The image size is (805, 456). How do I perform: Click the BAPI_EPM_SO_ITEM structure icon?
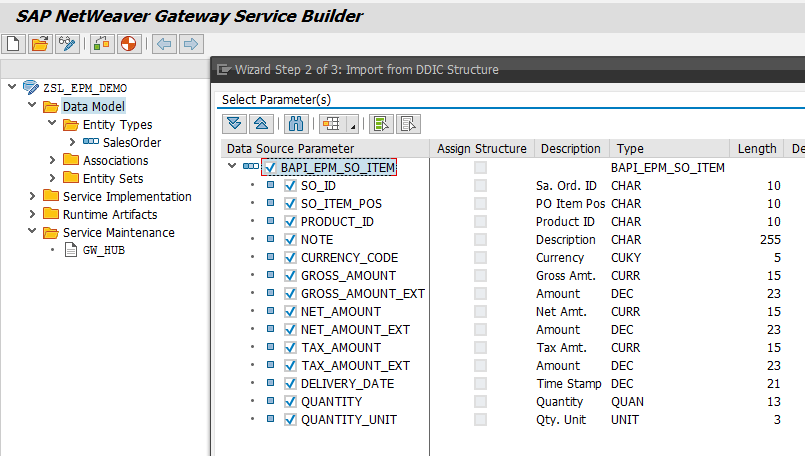(x=251, y=166)
